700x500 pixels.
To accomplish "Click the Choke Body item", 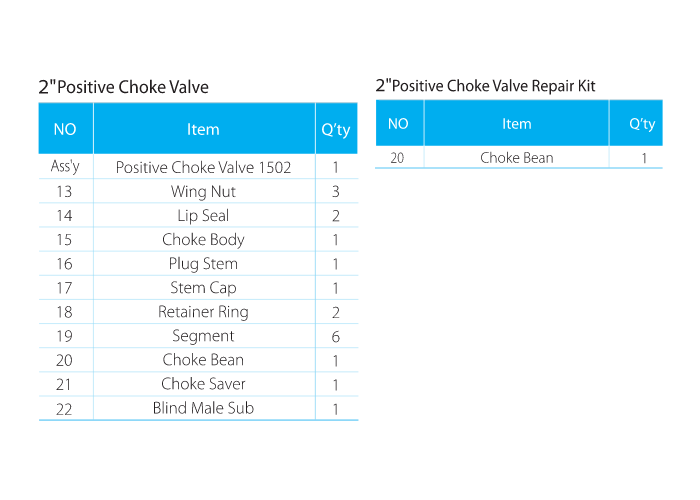I will (x=203, y=239).
